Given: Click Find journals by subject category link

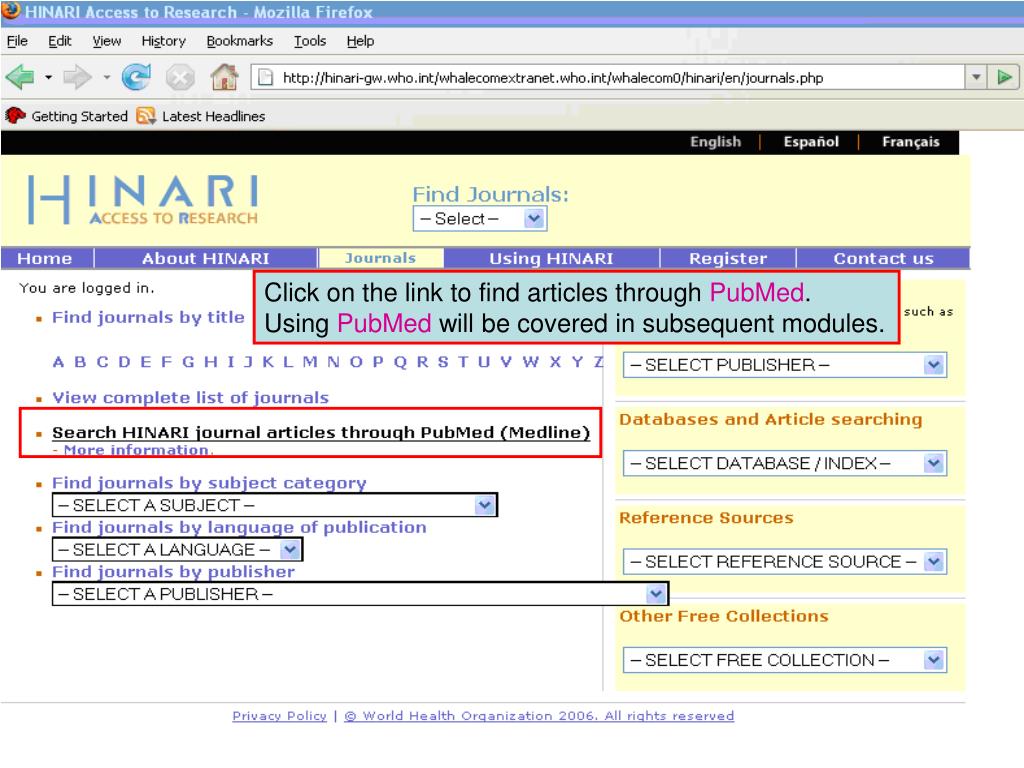Looking at the screenshot, I should pyautogui.click(x=209, y=483).
